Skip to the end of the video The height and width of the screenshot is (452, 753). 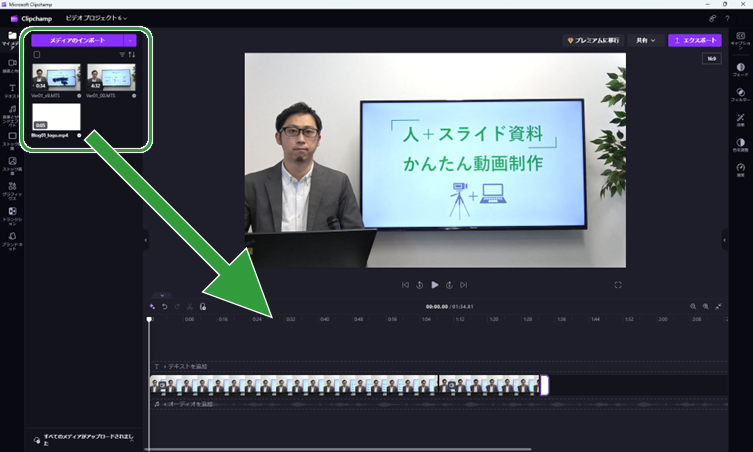coord(463,285)
